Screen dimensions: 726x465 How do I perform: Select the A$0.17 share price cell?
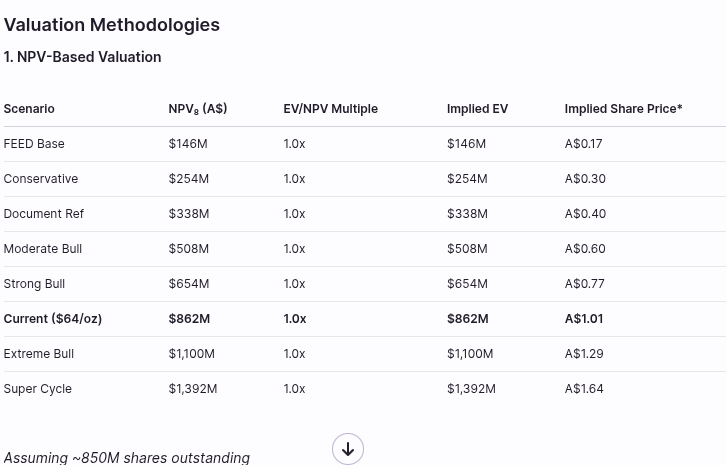pos(584,144)
